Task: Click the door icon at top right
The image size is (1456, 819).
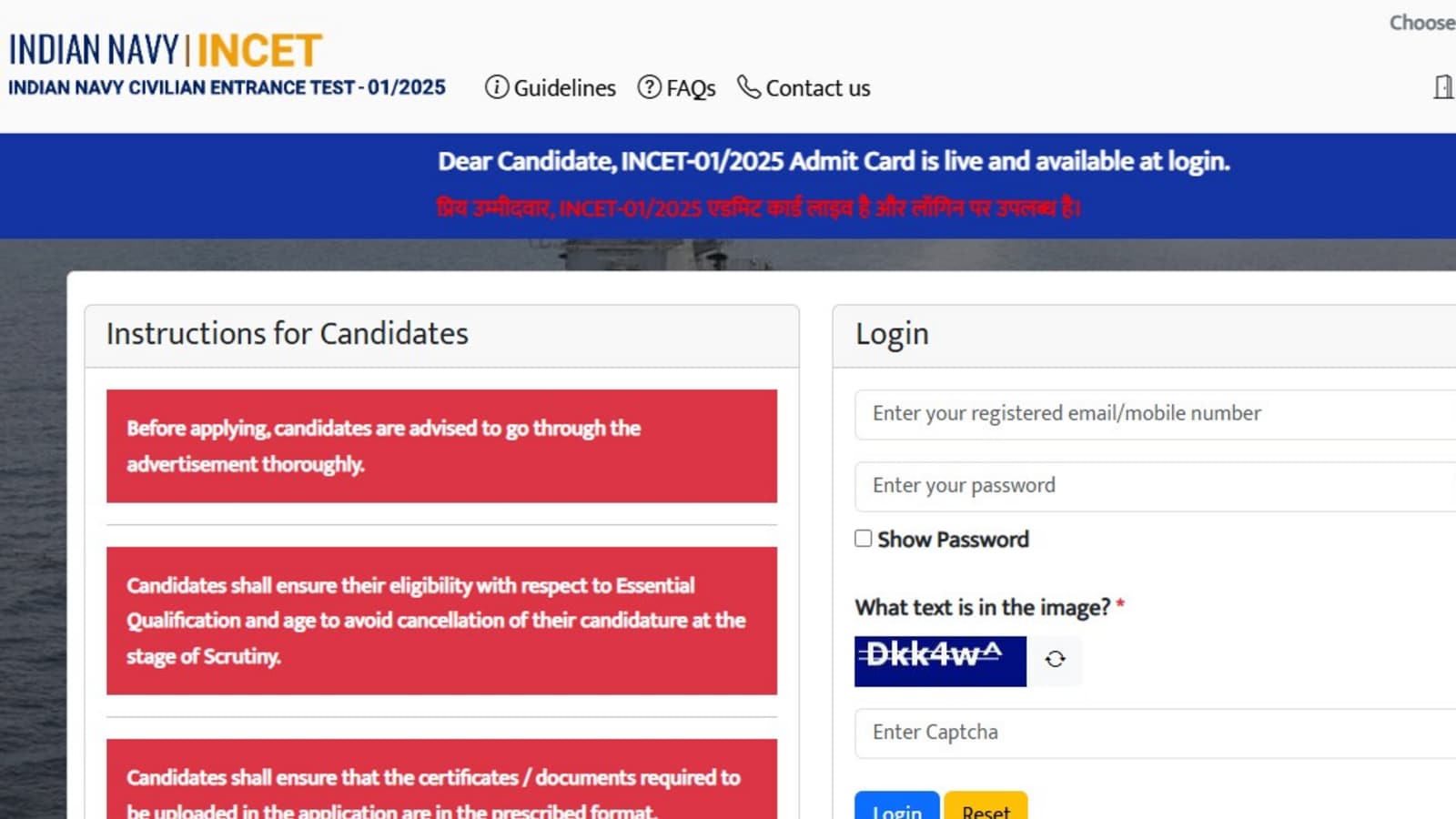Action: 1442,87
